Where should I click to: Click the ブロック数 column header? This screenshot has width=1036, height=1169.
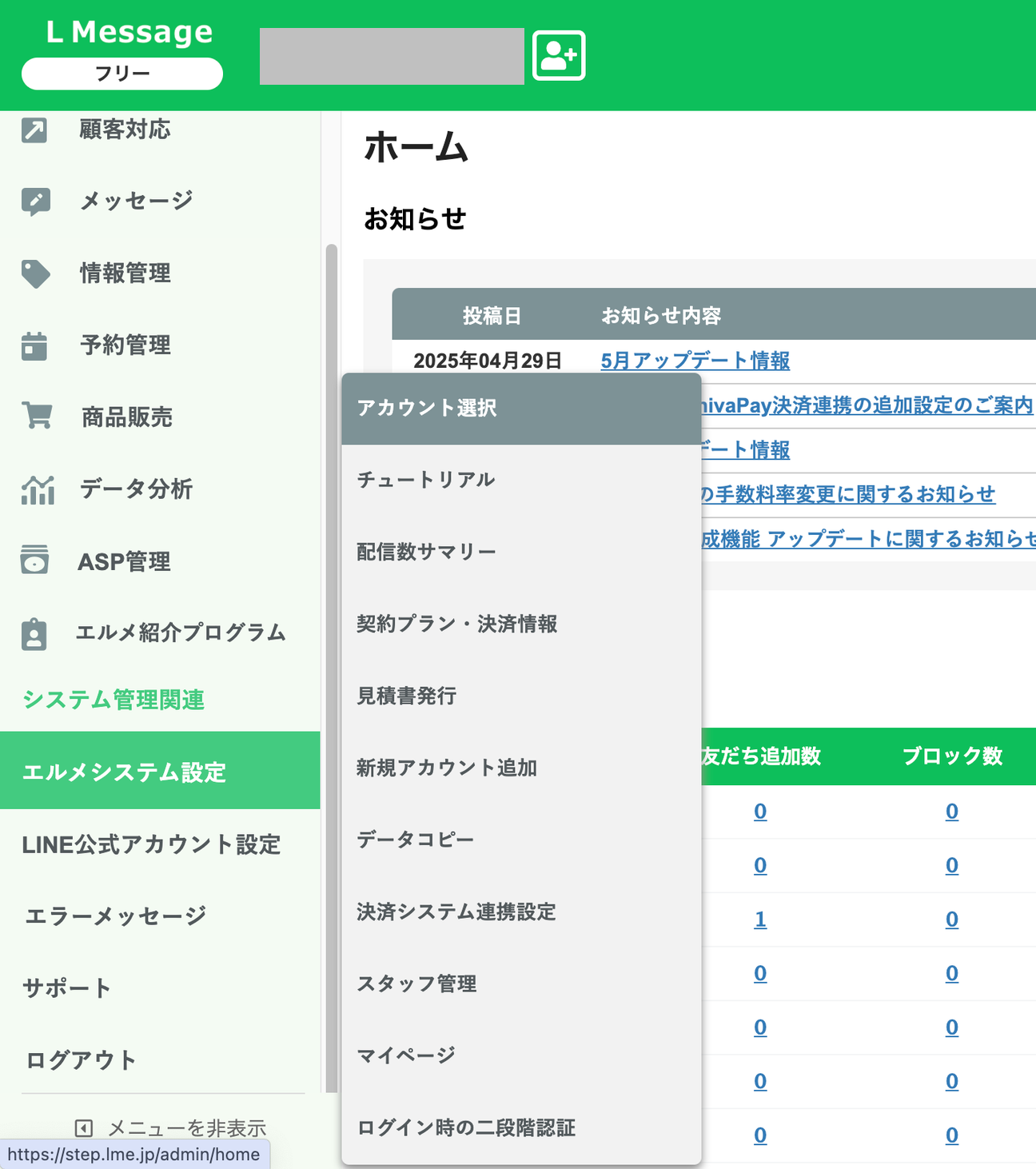tap(952, 756)
